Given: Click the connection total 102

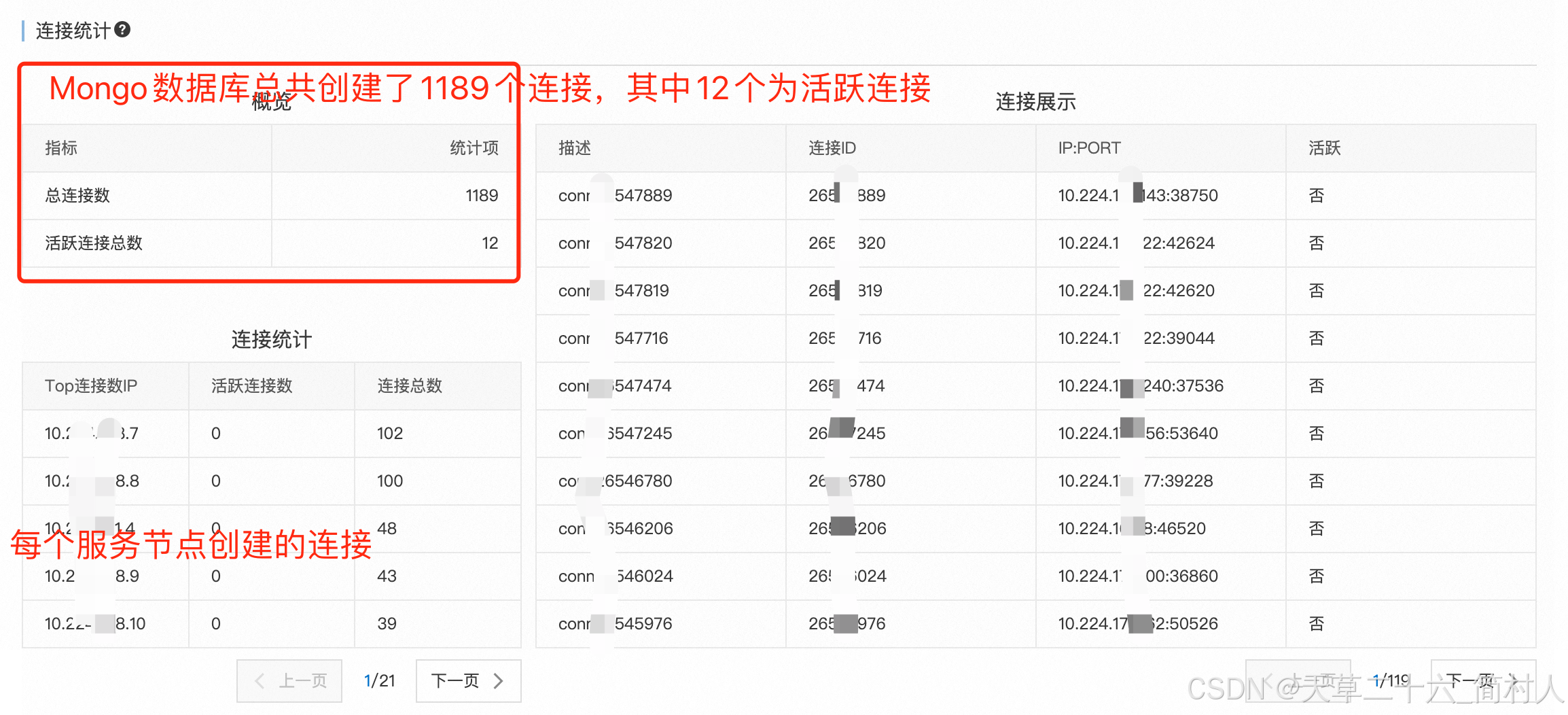Looking at the screenshot, I should [x=390, y=434].
